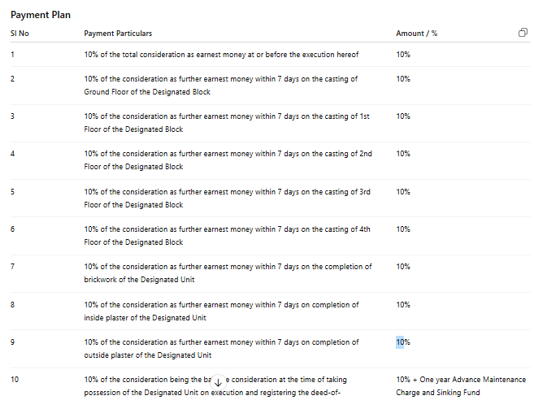The width and height of the screenshot is (533, 402).
Task: Click the copy table icon
Action: pyautogui.click(x=523, y=33)
